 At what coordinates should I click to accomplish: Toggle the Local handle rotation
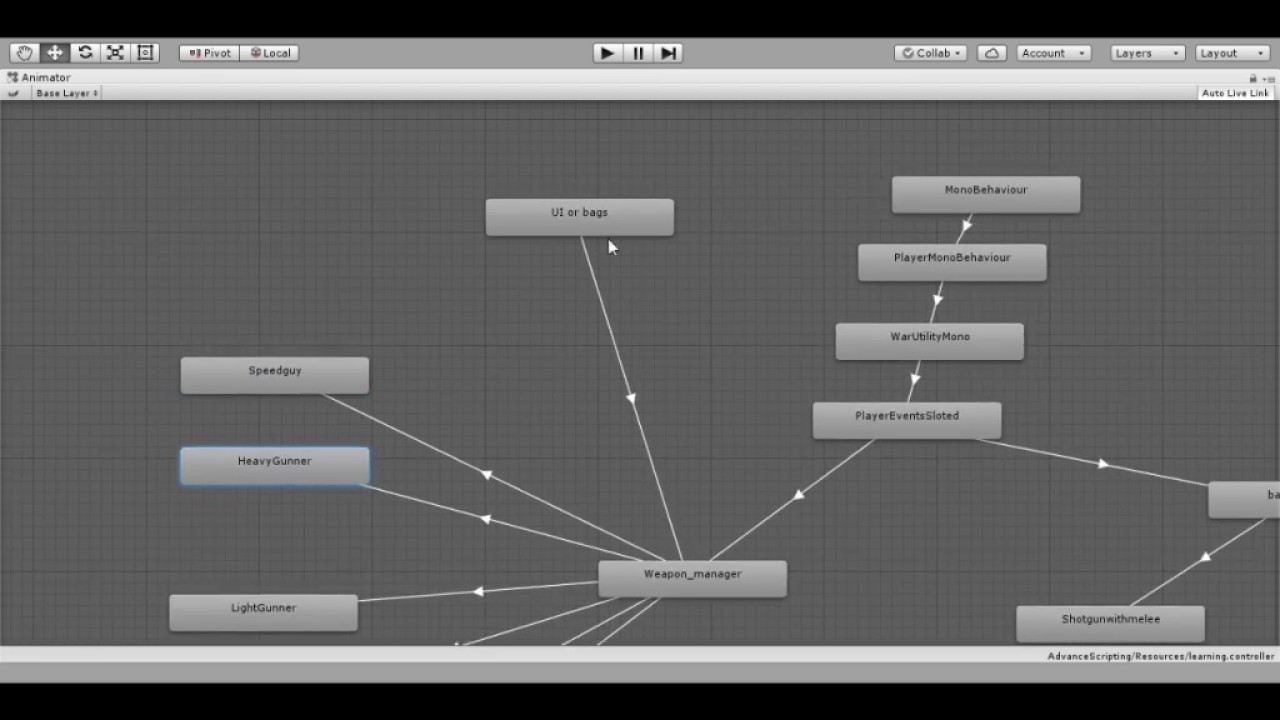[270, 53]
